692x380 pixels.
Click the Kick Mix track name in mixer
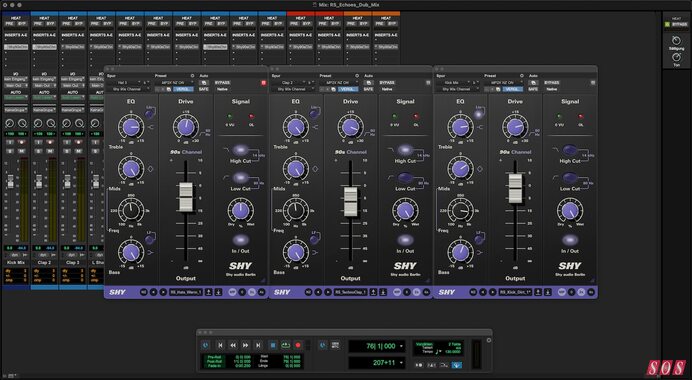pyautogui.click(x=16, y=262)
